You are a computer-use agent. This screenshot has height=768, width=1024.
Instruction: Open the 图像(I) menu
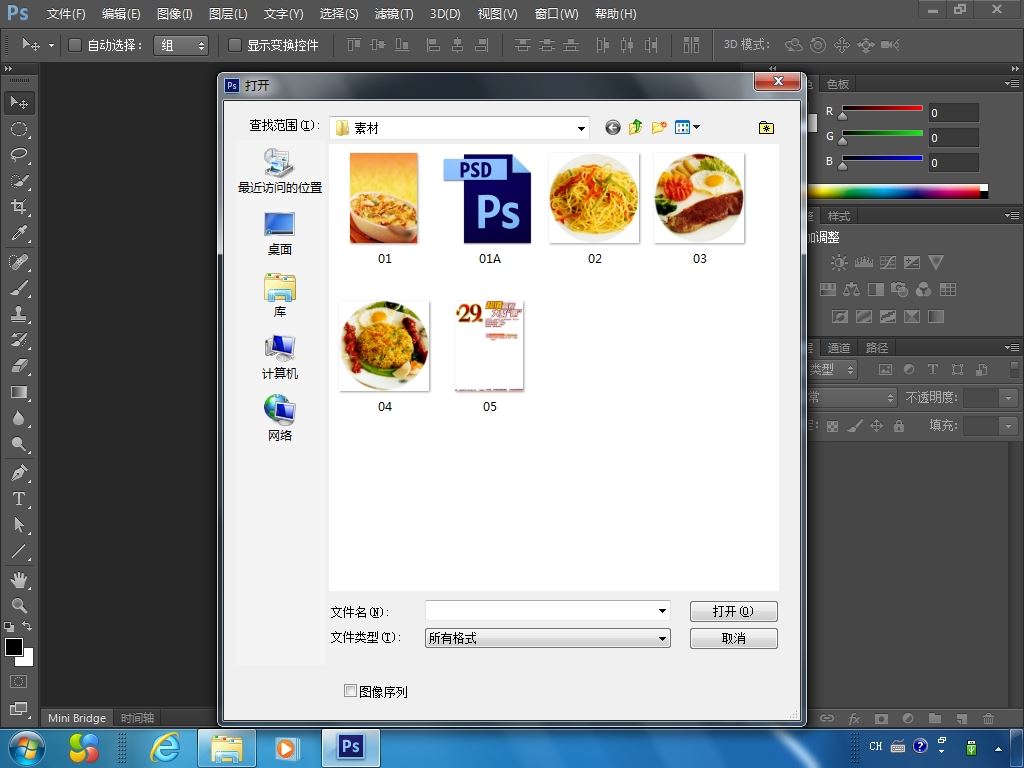174,14
